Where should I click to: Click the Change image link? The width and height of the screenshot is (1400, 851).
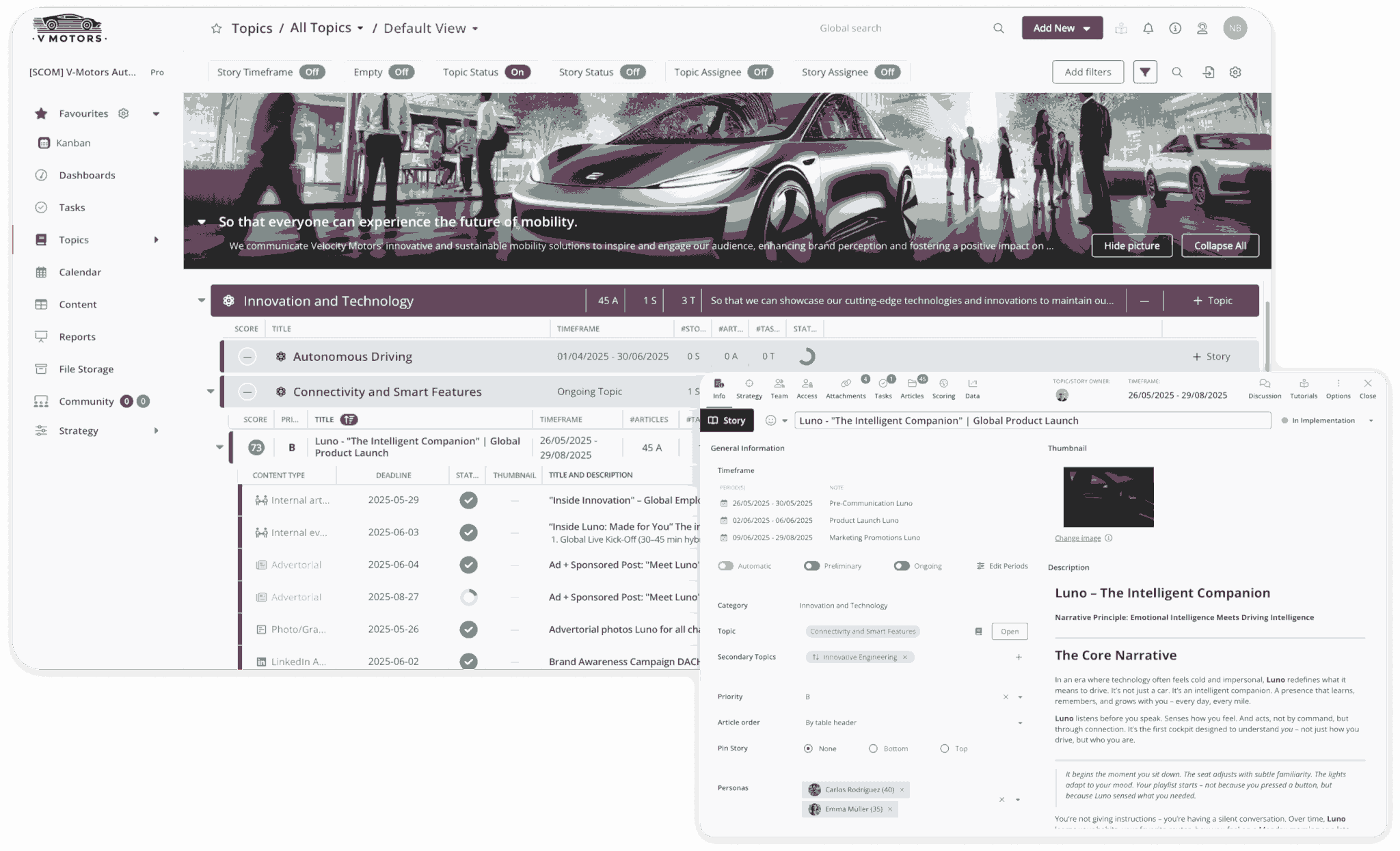click(1077, 538)
